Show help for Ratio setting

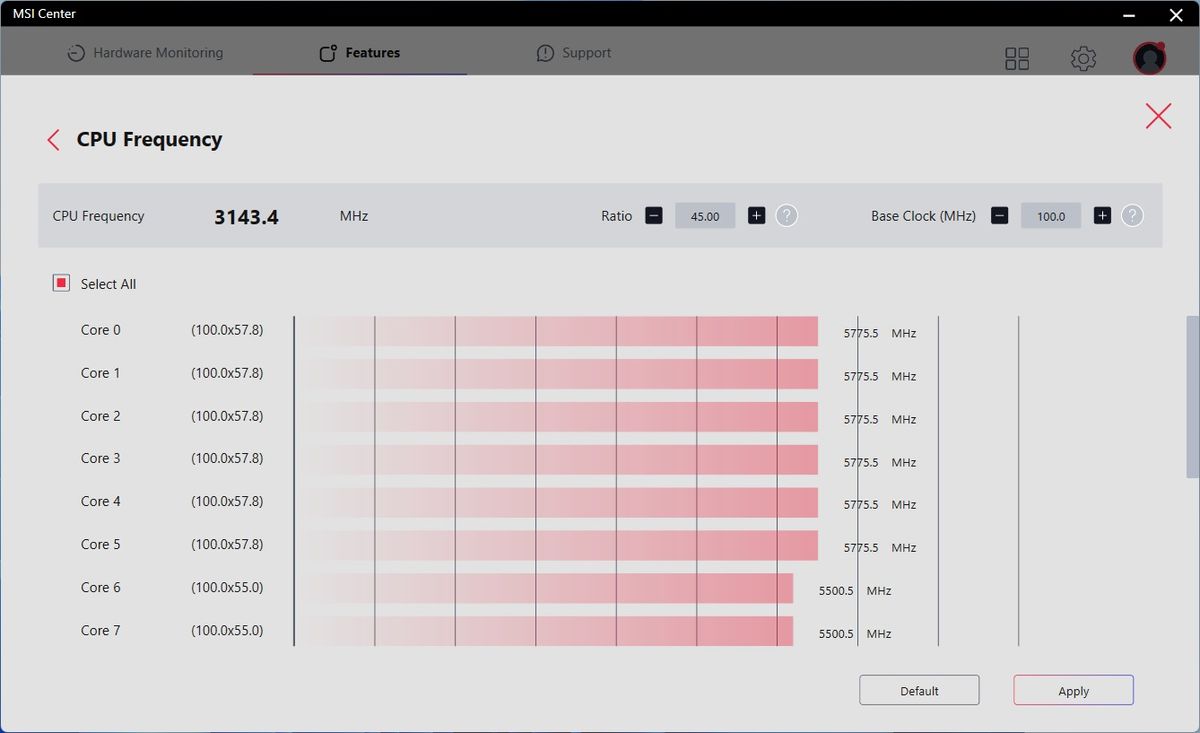[x=787, y=215]
